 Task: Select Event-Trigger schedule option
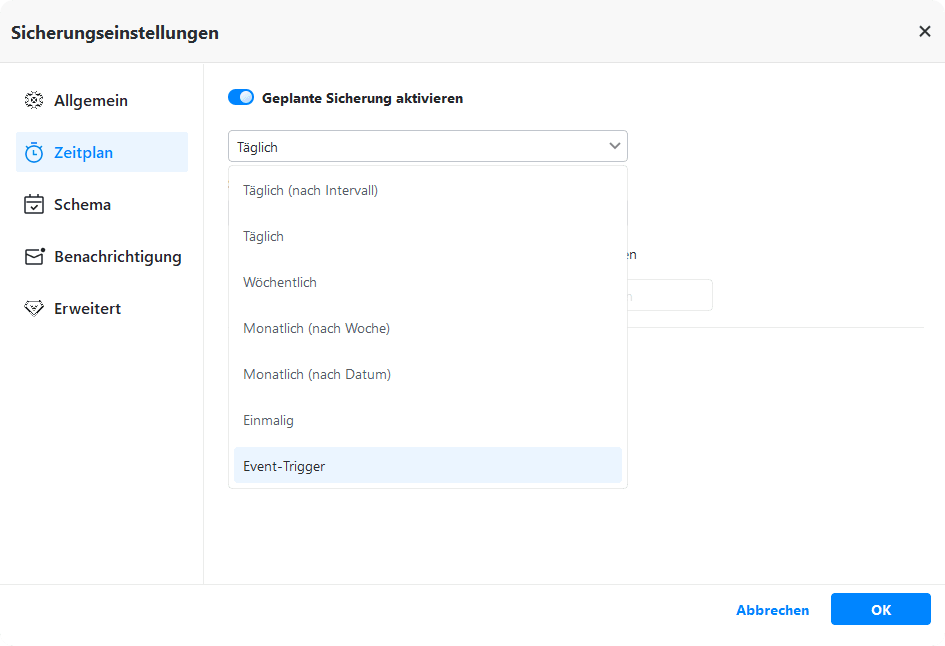(284, 466)
